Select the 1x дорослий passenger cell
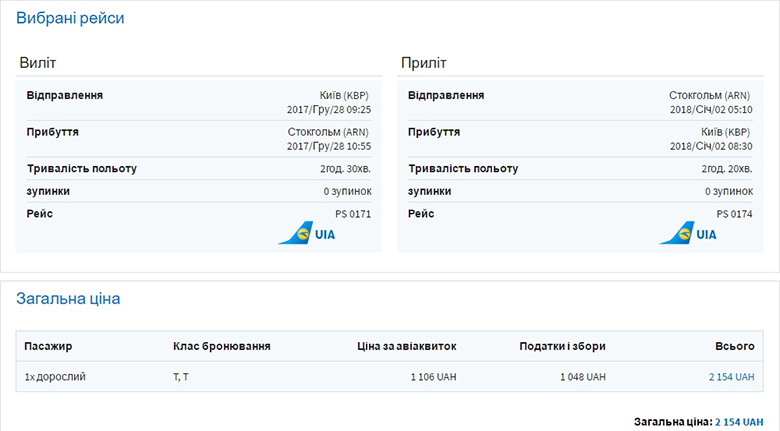780x431 pixels. (55, 377)
